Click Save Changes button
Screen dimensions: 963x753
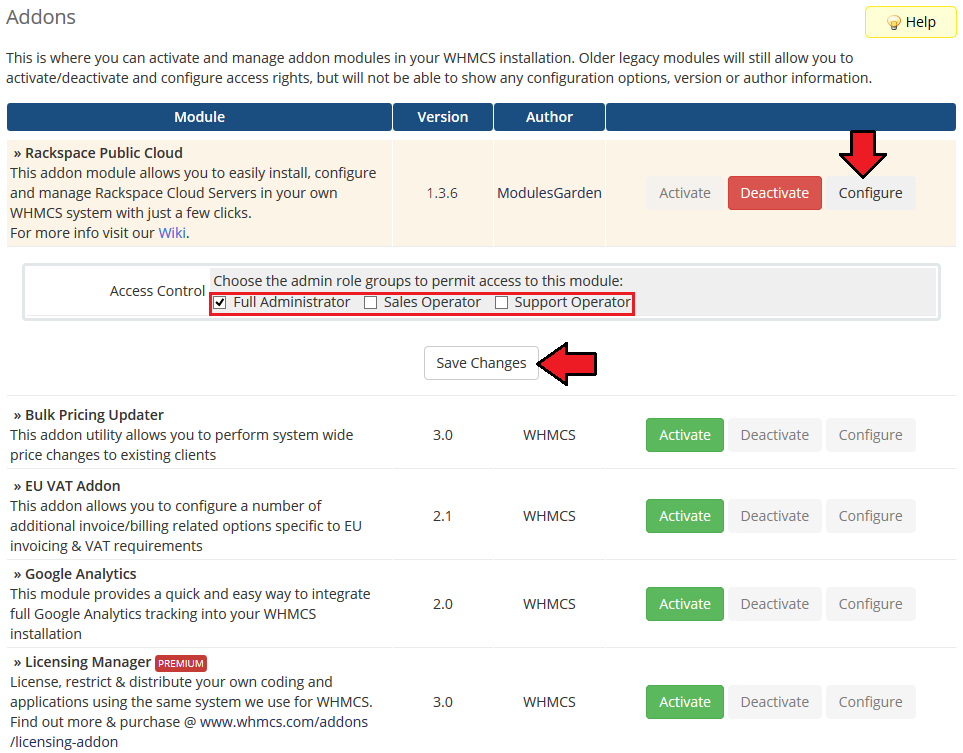[x=481, y=363]
